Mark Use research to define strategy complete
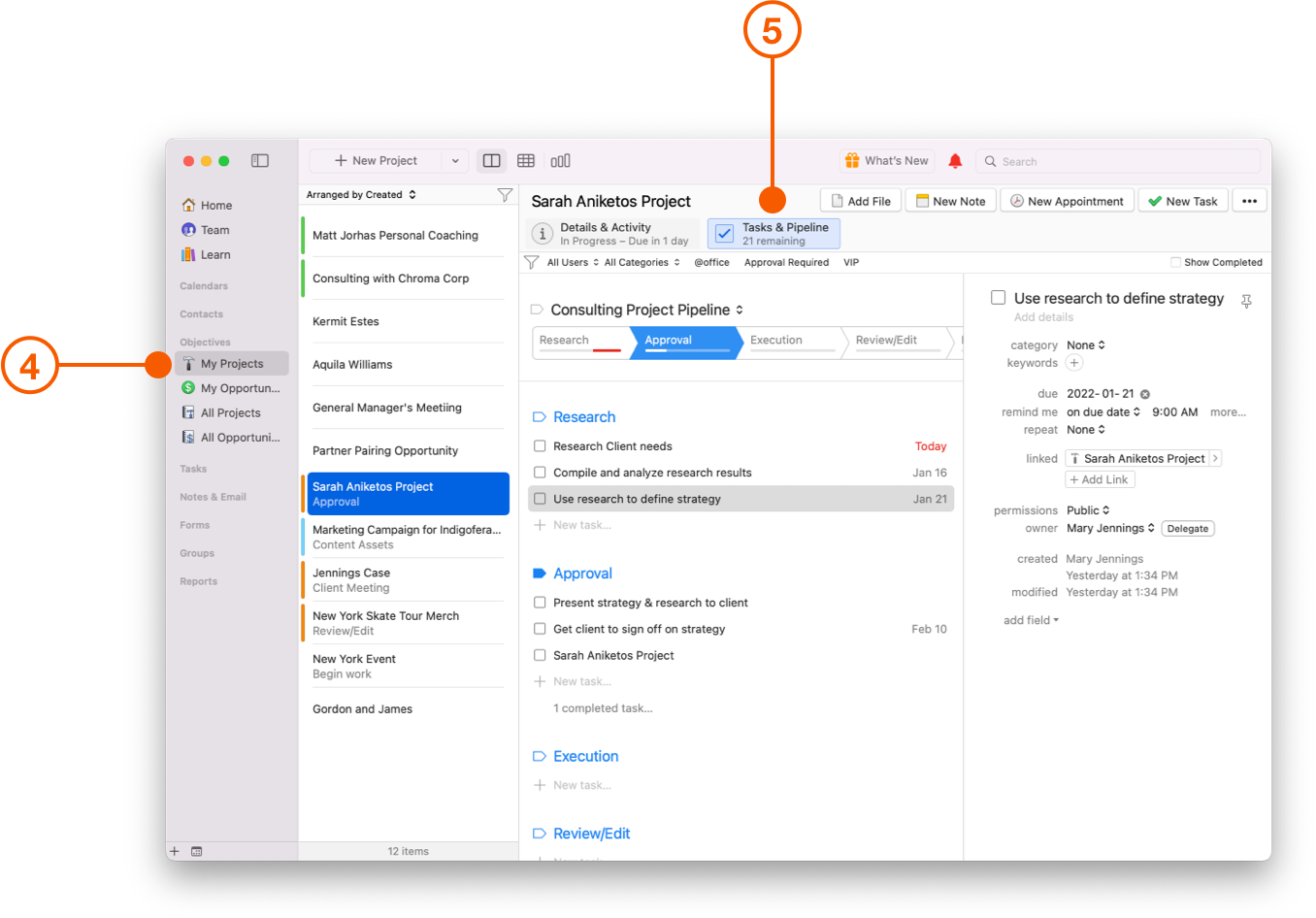Image resolution: width=1316 pixels, height=918 pixels. [x=540, y=498]
